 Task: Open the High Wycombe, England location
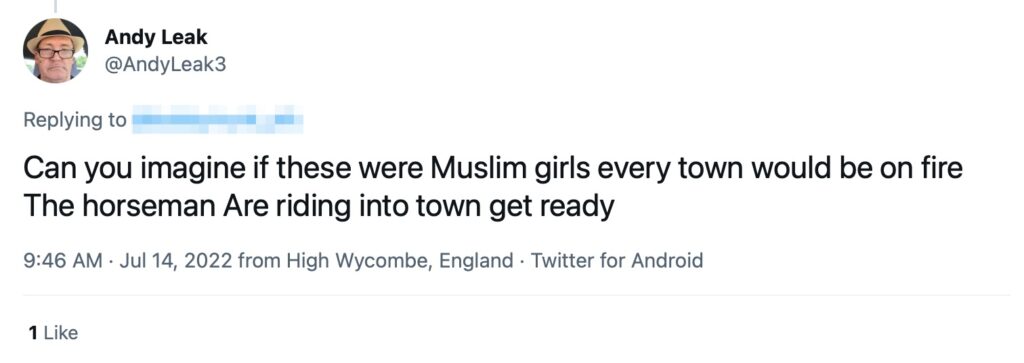(400, 261)
